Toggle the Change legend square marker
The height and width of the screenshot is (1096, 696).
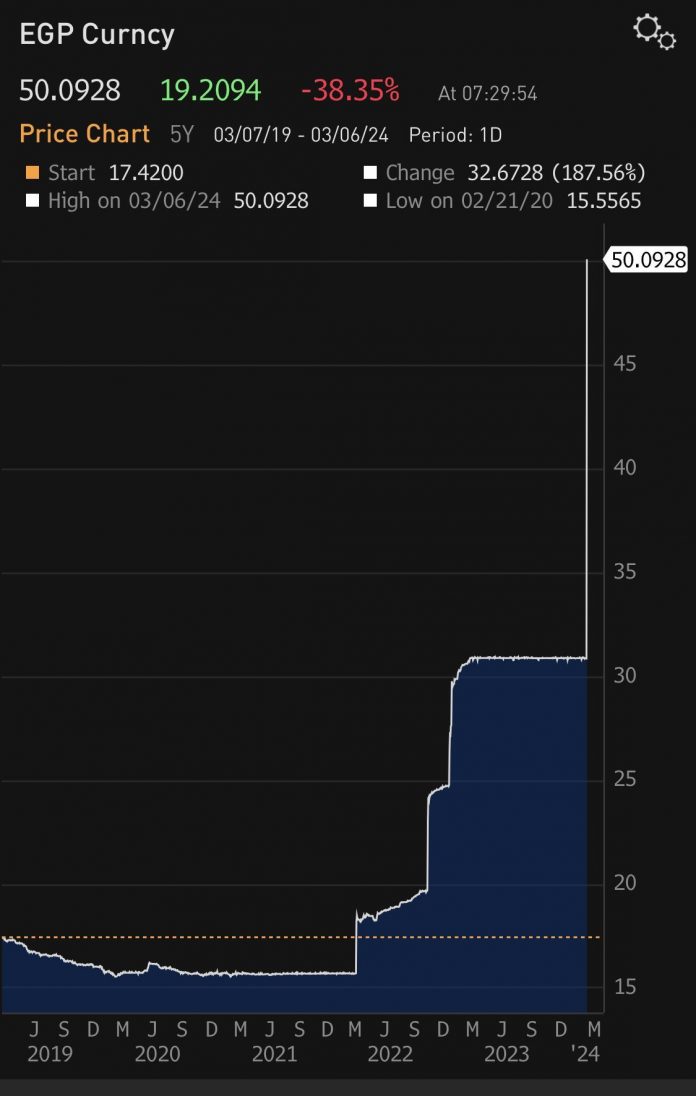(370, 173)
